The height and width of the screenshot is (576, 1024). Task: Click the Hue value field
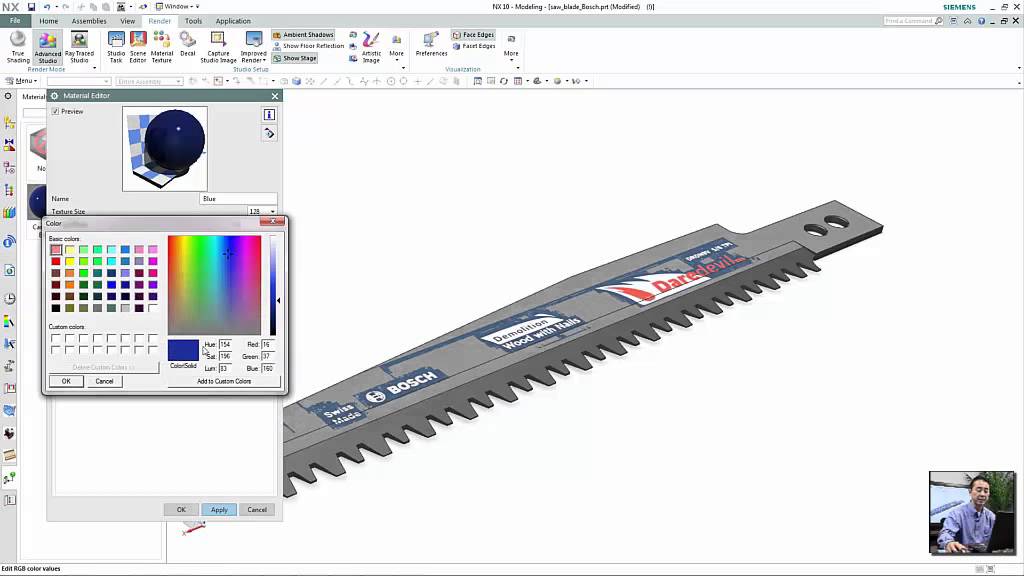(x=225, y=344)
